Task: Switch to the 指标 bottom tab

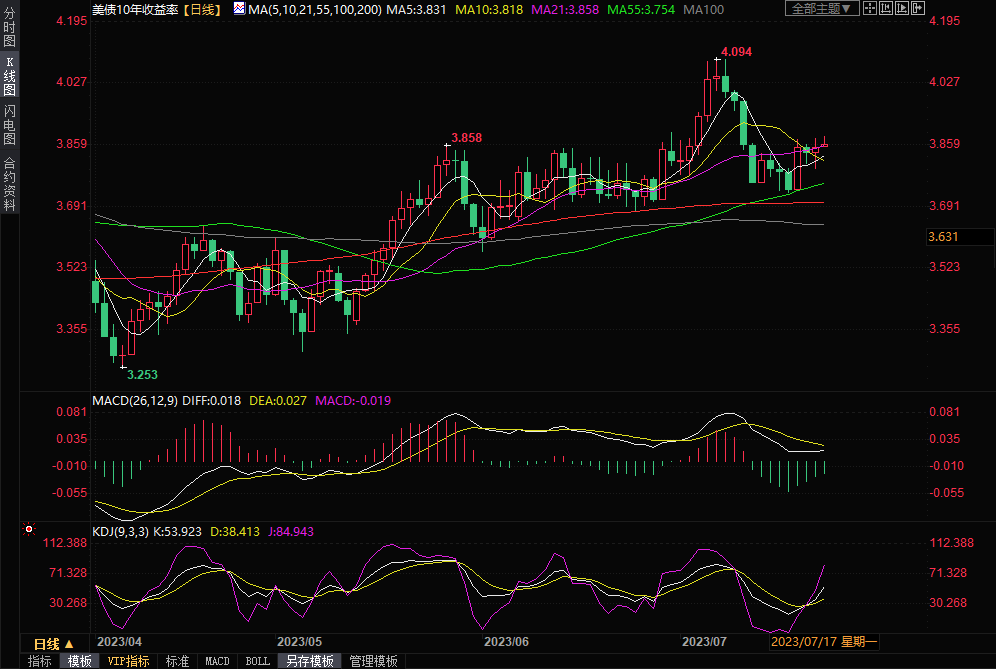Action: pyautogui.click(x=40, y=661)
